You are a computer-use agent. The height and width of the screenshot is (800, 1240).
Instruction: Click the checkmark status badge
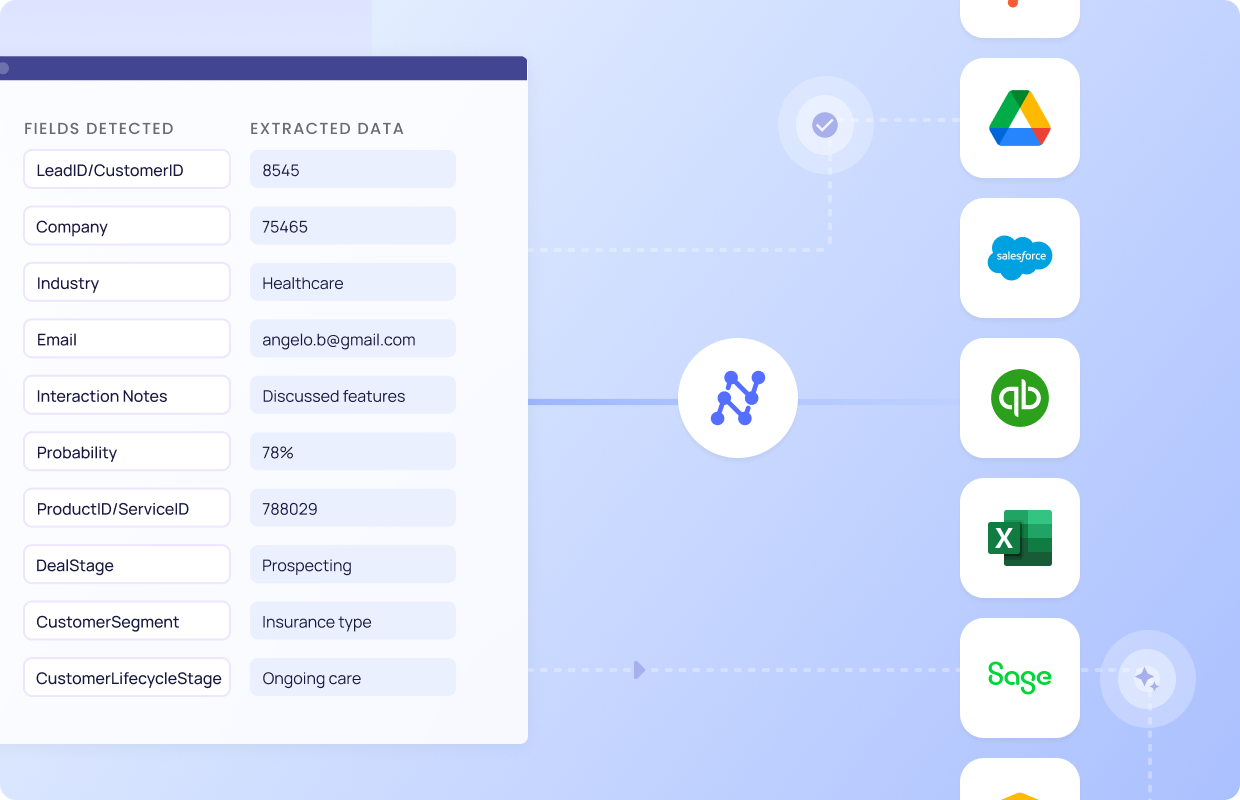point(825,125)
